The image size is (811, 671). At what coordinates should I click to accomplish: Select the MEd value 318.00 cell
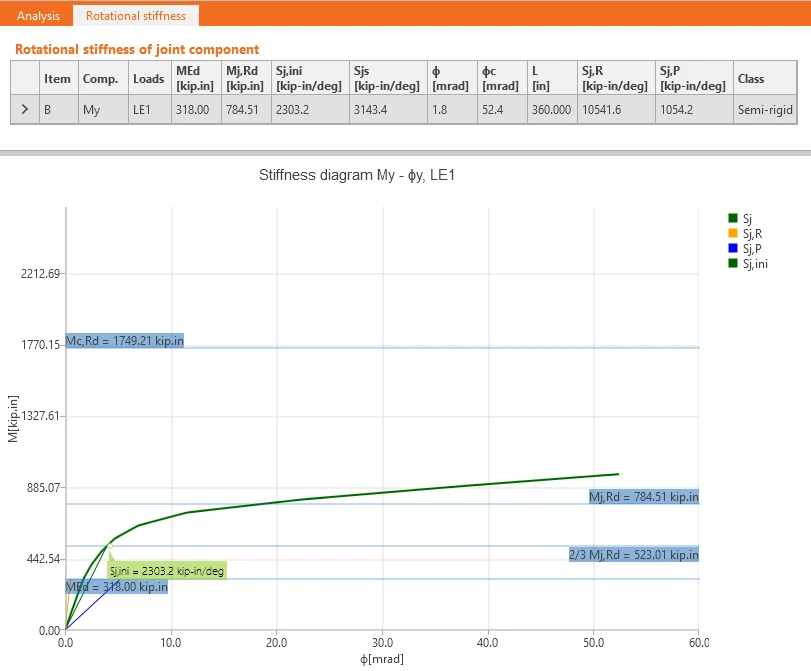pos(197,110)
